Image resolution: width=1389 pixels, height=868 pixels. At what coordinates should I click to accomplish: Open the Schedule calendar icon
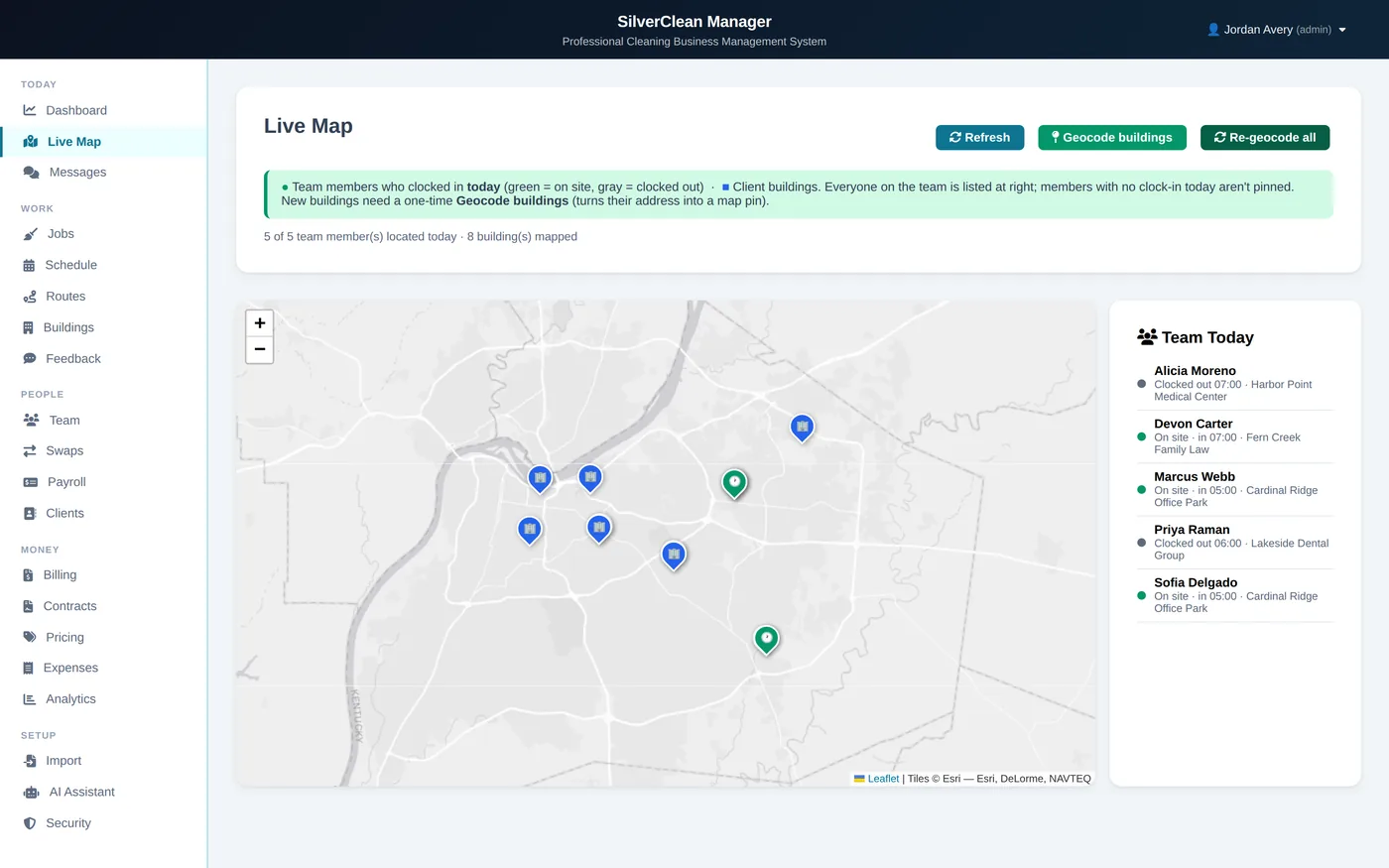29,266
